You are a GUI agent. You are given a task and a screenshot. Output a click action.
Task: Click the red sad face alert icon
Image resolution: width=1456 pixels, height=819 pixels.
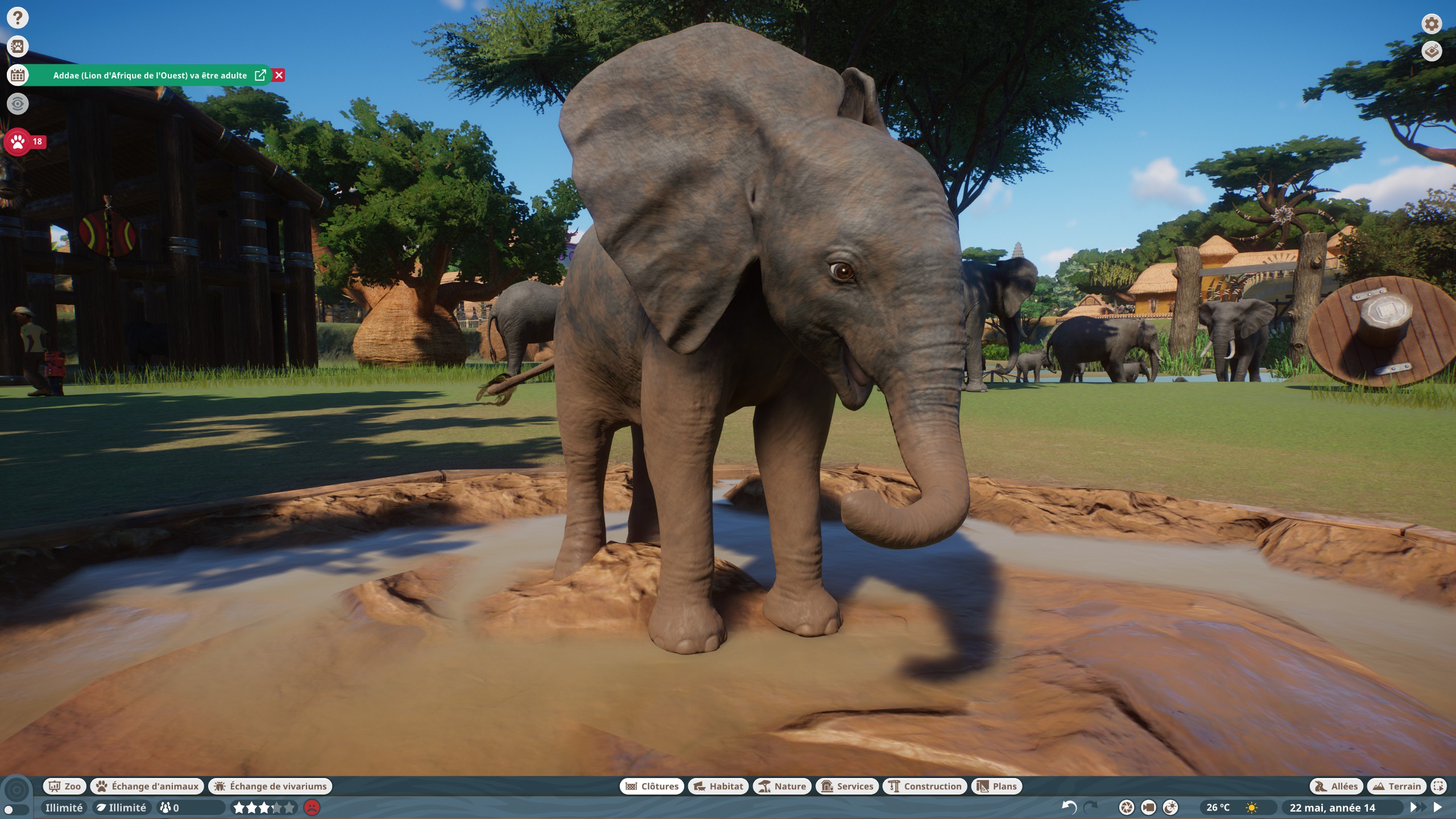point(312,808)
